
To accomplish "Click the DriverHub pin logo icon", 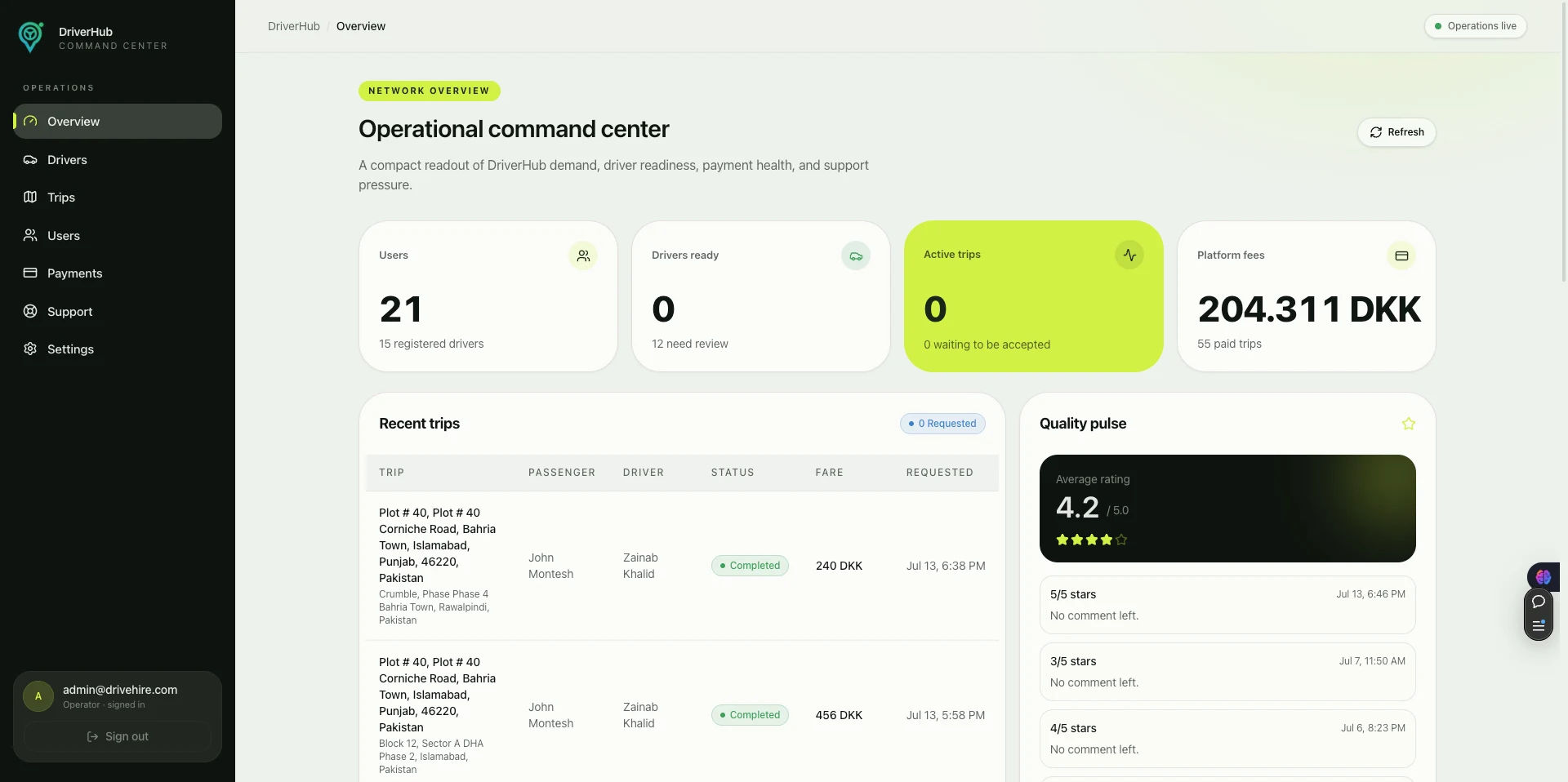I will tap(31, 37).
